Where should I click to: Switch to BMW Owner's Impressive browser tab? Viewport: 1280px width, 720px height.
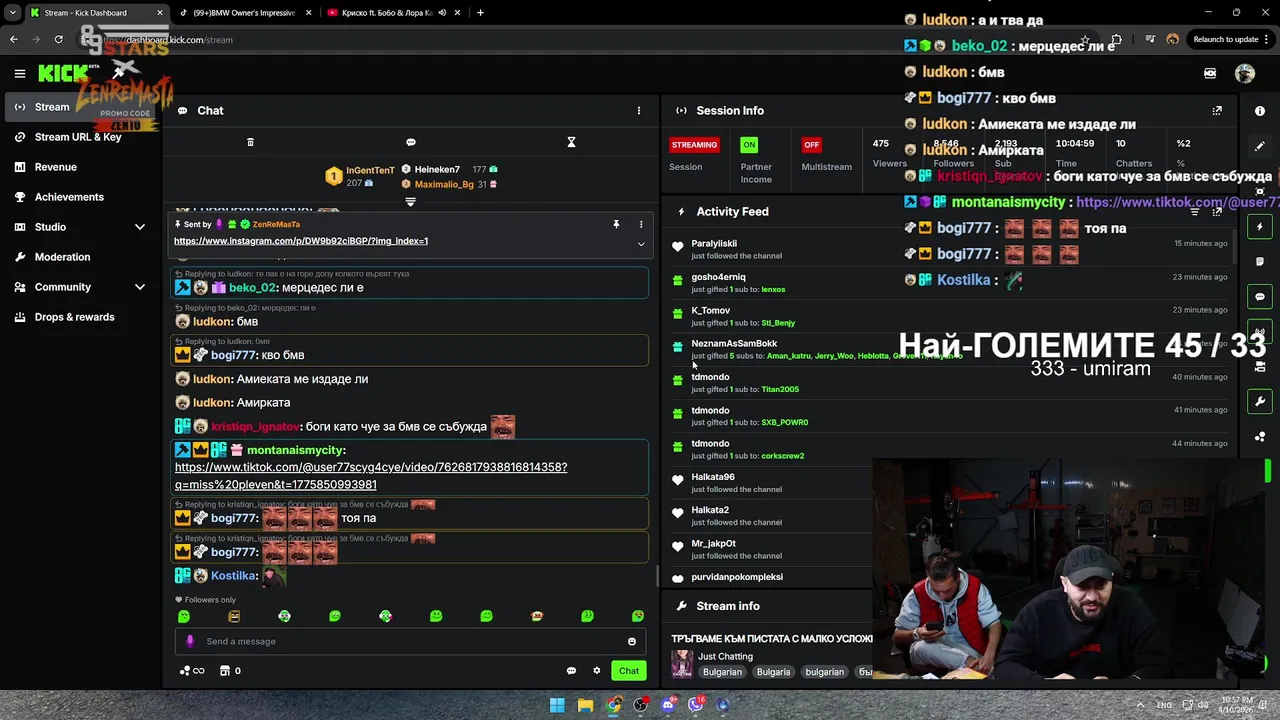click(245, 13)
